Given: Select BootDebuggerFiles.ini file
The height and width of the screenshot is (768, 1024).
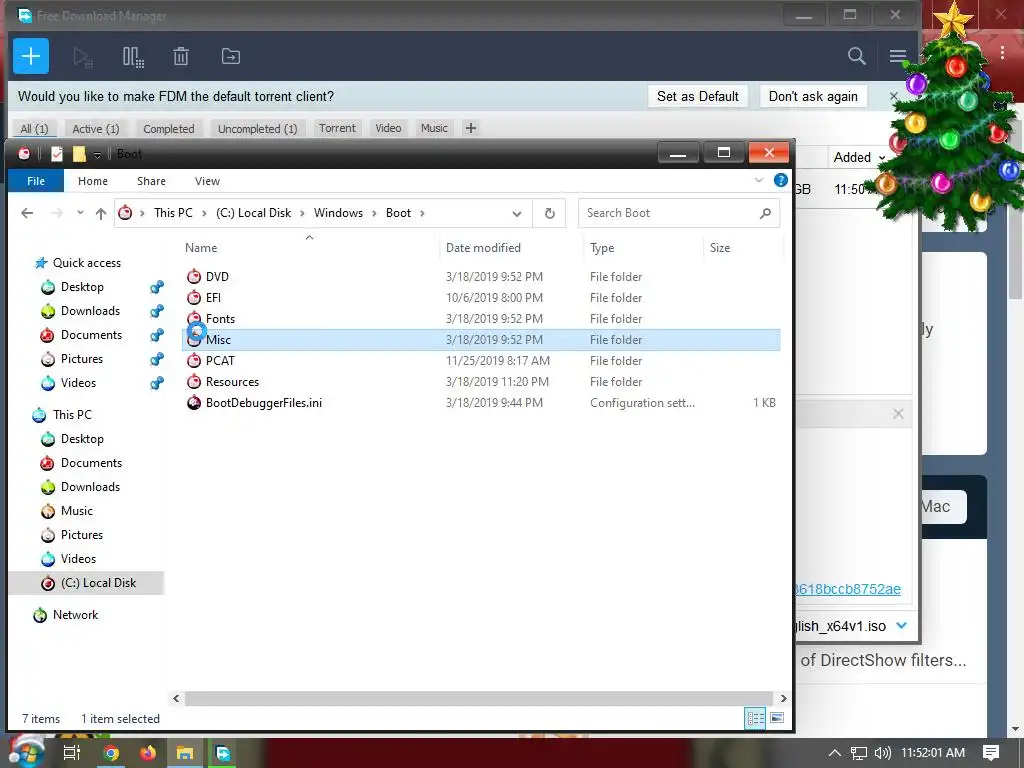Looking at the screenshot, I should 481,403.
